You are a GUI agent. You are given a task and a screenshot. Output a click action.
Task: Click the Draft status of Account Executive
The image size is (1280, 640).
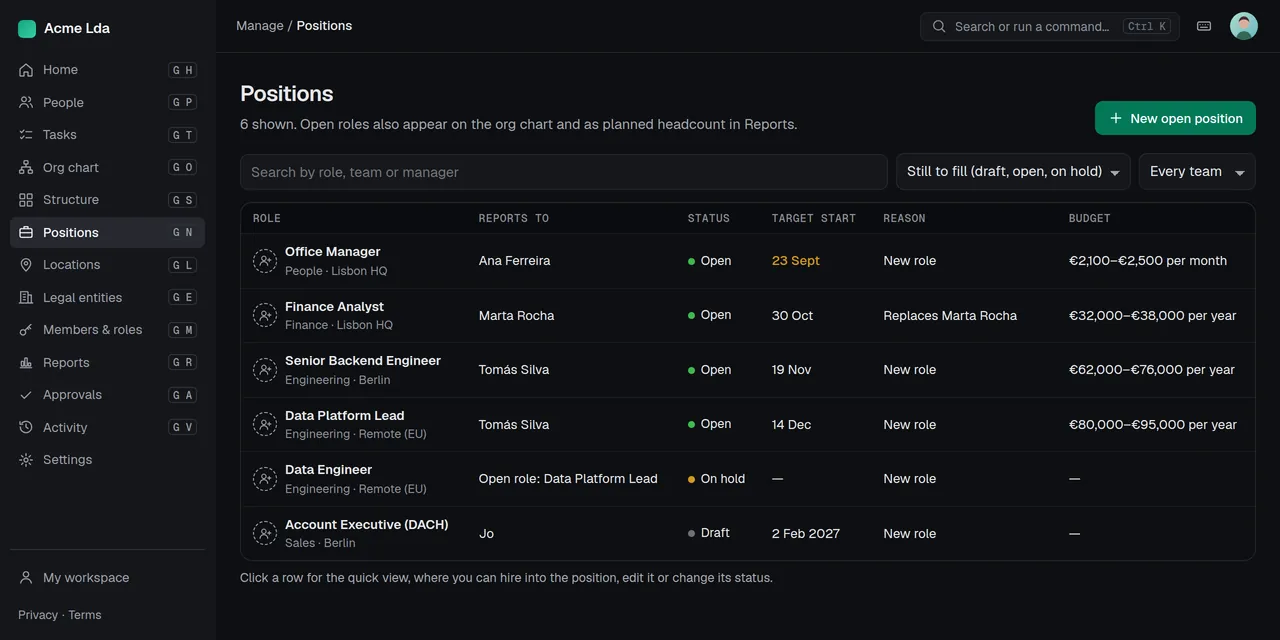click(709, 533)
